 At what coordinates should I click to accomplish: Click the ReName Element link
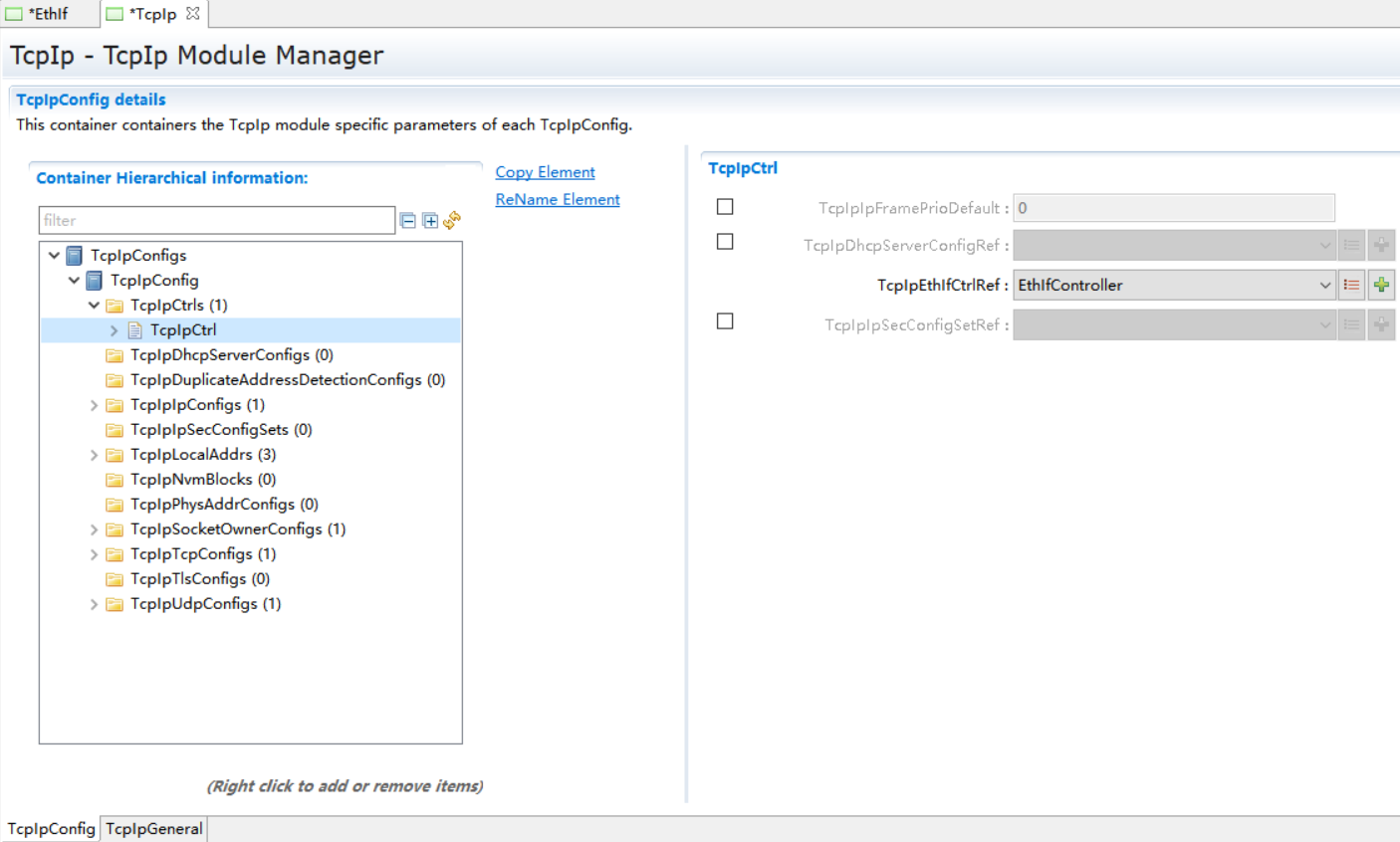(x=558, y=199)
